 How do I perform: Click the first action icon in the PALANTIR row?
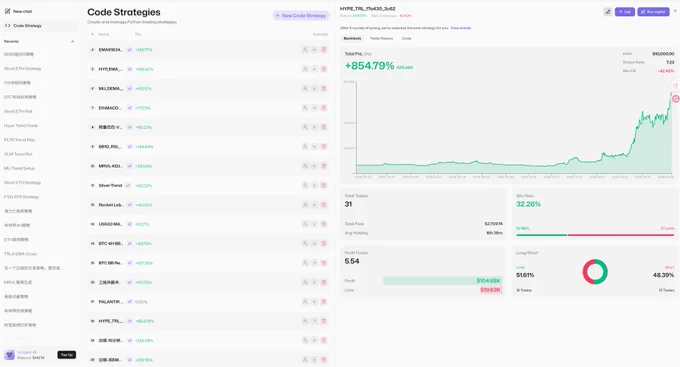(x=305, y=301)
